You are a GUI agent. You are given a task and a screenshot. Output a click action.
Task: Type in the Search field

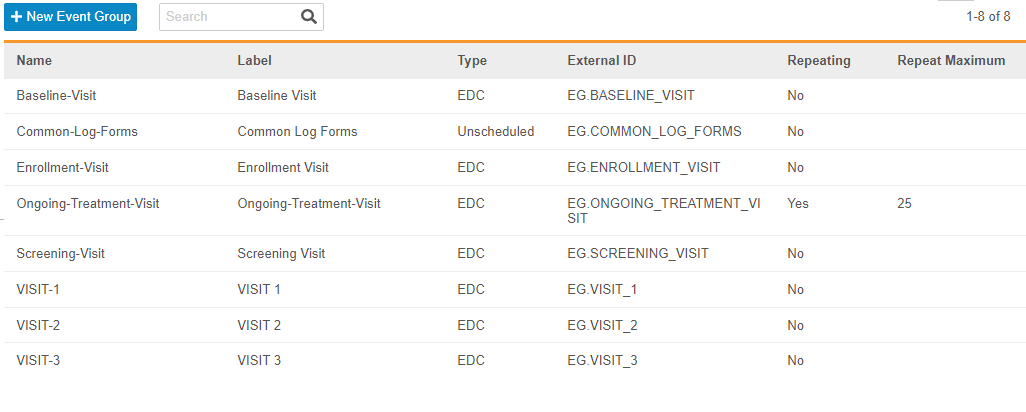click(x=228, y=17)
